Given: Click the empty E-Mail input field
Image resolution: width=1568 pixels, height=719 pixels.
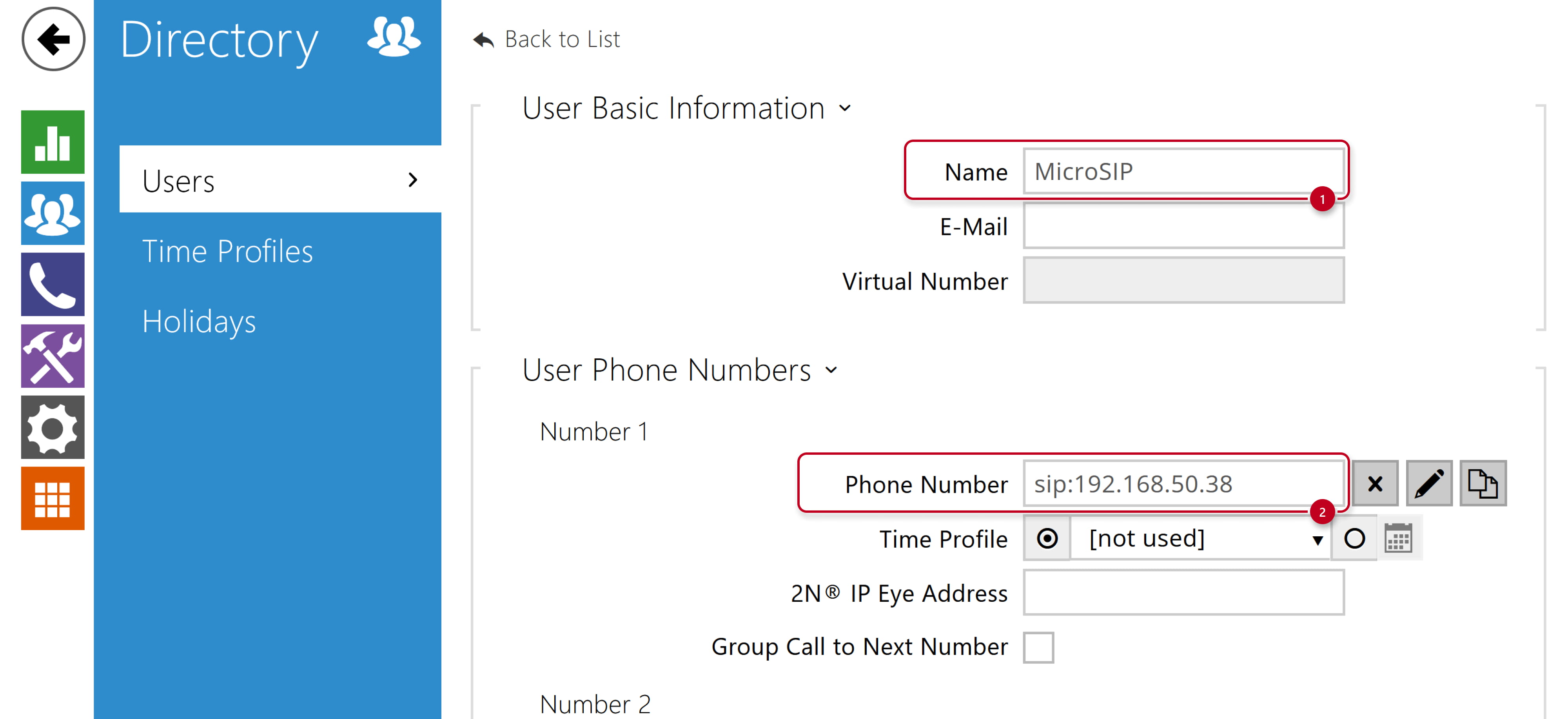Looking at the screenshot, I should click(1183, 226).
